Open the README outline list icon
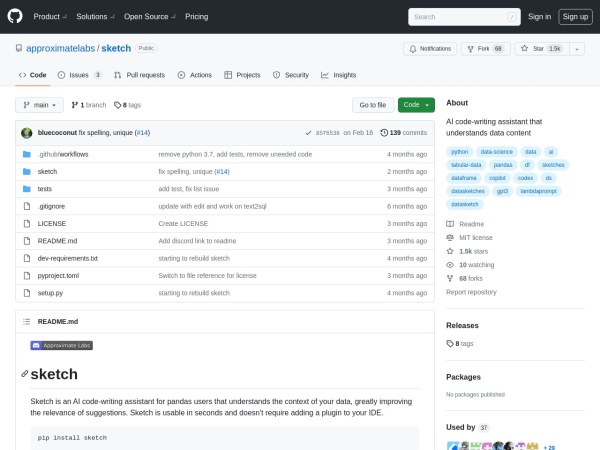This screenshot has width=600, height=450. tap(26, 321)
